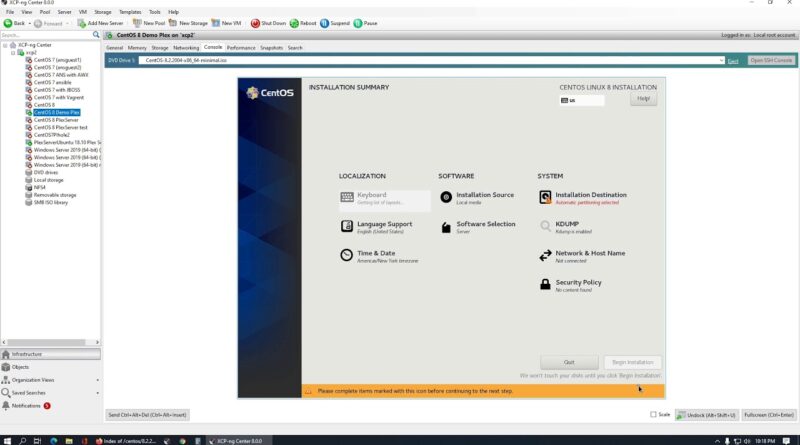Select PlexServerUbuntu 18.10 VM
This screenshot has height=445, width=800.
67,142
